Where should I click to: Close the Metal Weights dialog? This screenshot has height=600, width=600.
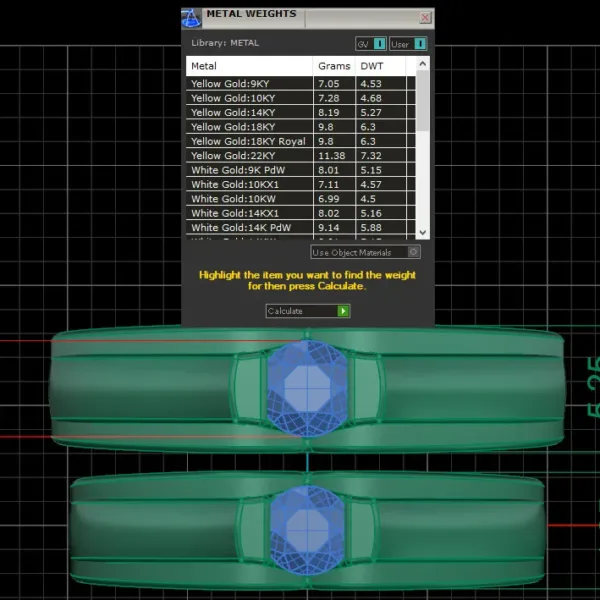pos(425,18)
